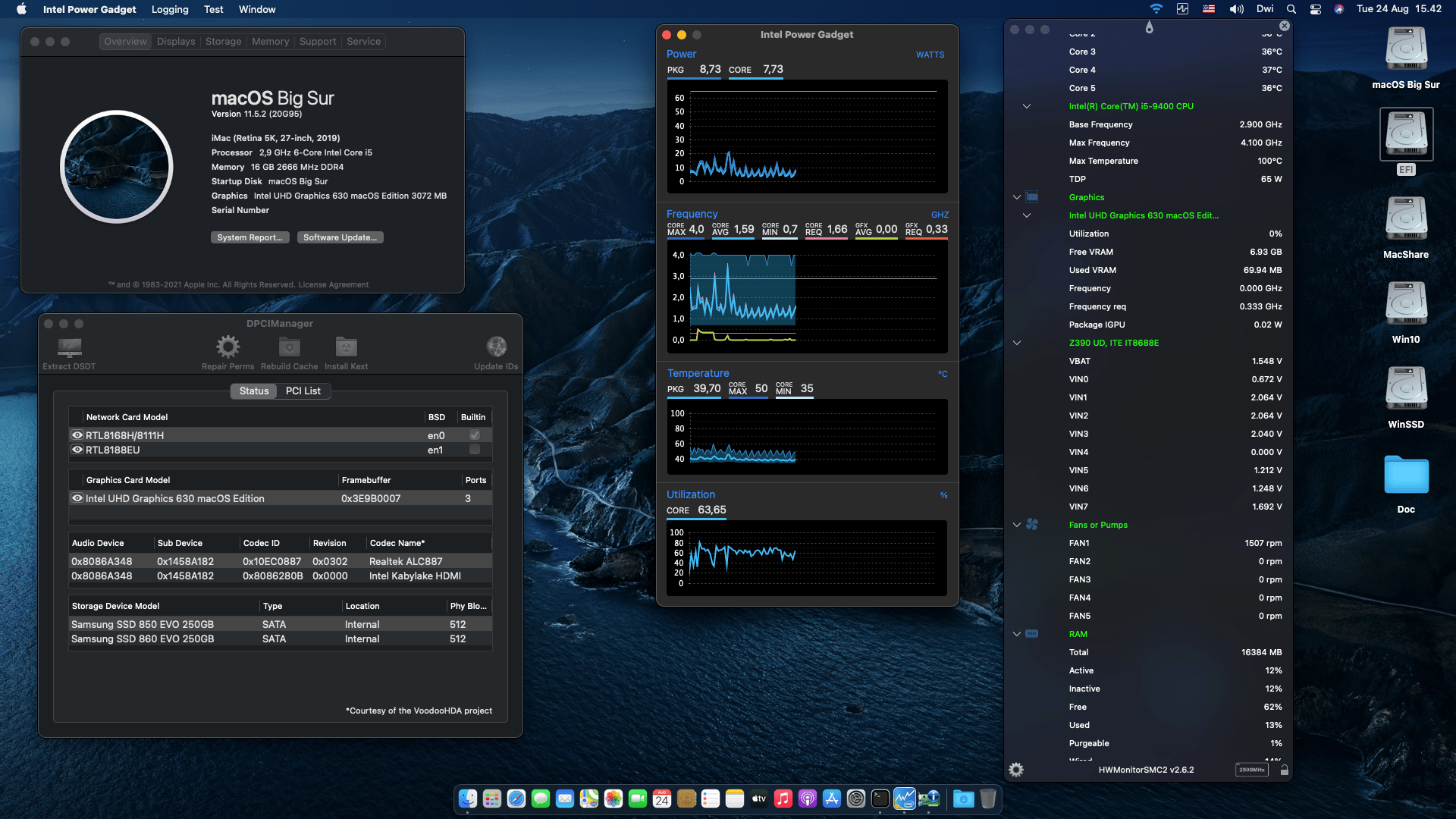Click Frequency graph in Intel Power Gadget
Image resolution: width=1456 pixels, height=819 pixels.
click(807, 297)
